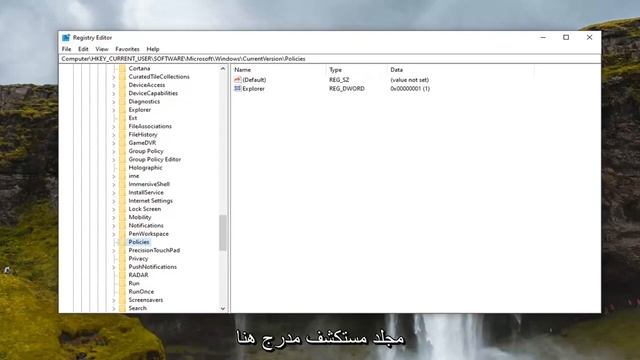The width and height of the screenshot is (640, 360).
Task: Select the Diagnostics folder icon
Action: click(x=122, y=102)
